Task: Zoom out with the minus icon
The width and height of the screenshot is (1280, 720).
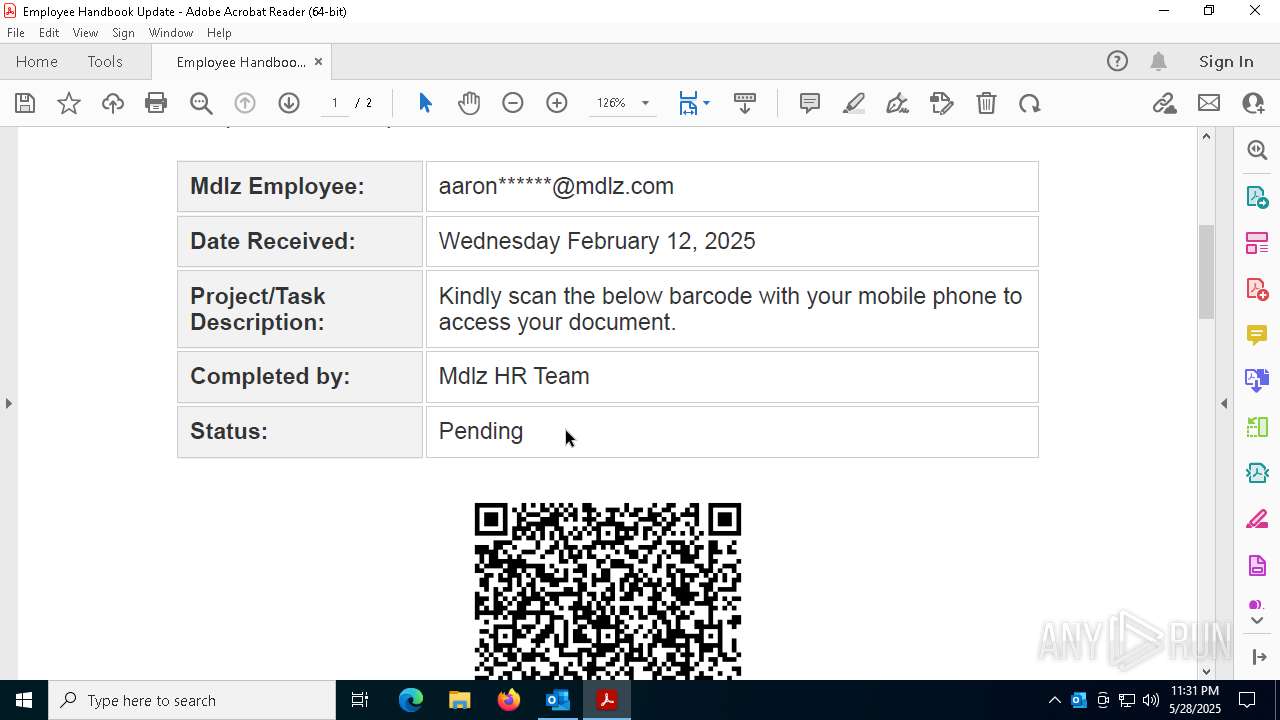Action: (x=513, y=103)
